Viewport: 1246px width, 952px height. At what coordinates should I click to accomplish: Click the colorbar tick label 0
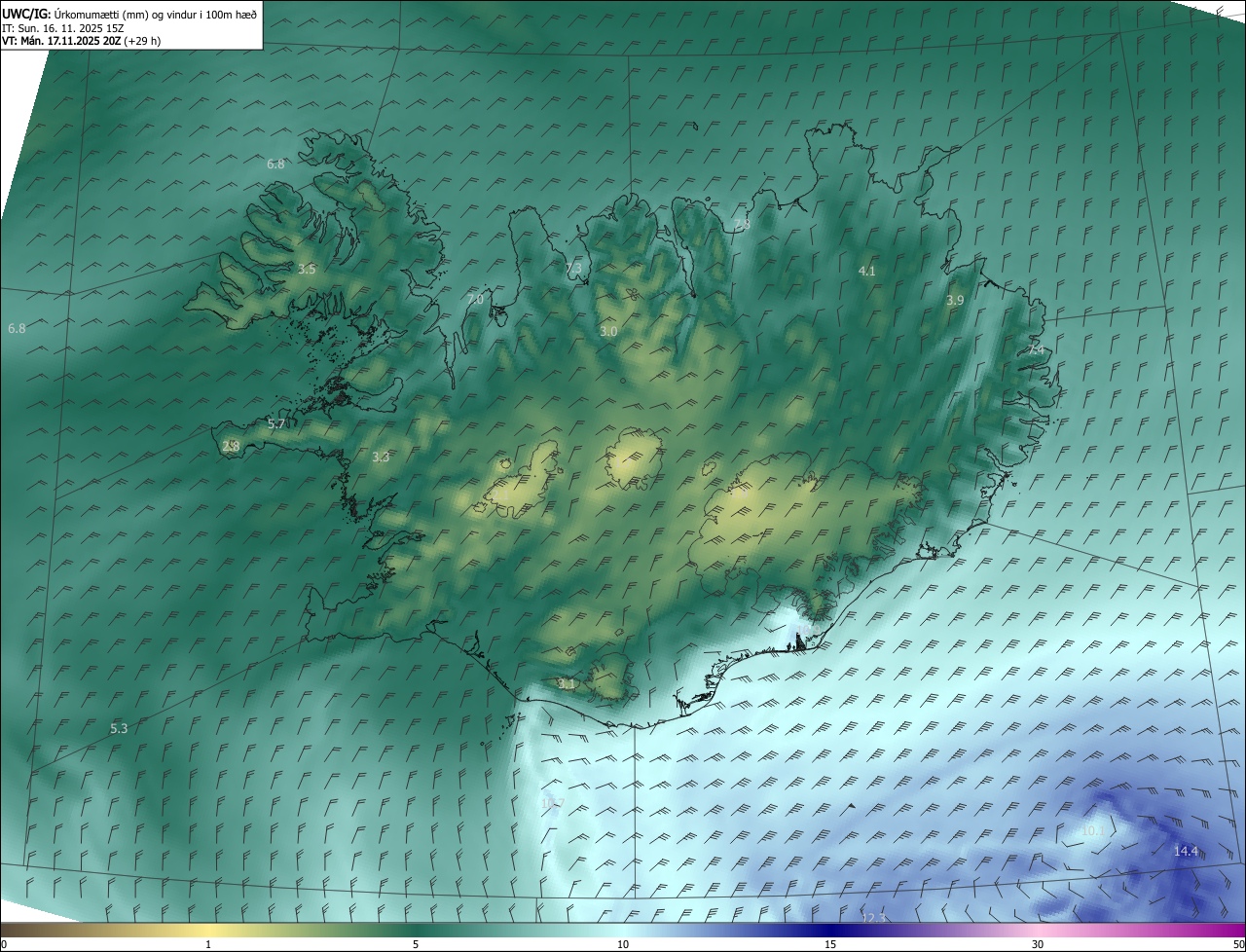click(x=3, y=944)
